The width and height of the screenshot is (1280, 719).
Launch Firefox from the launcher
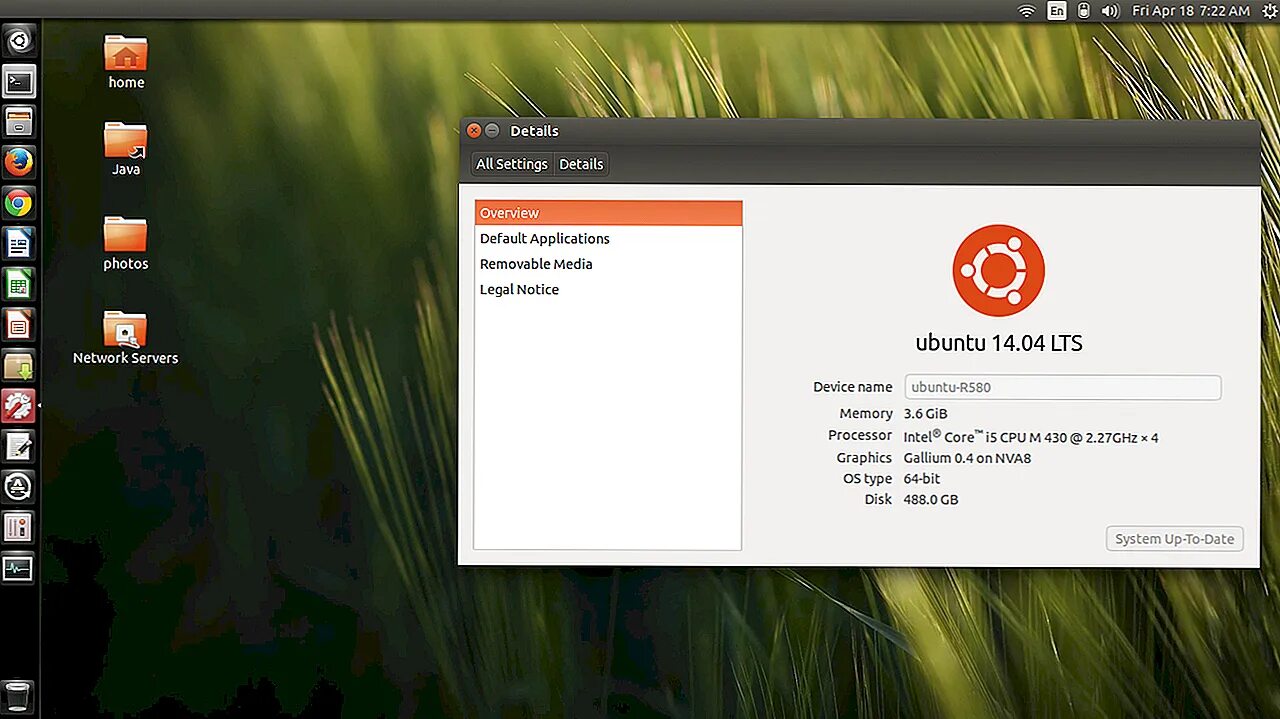pos(19,163)
